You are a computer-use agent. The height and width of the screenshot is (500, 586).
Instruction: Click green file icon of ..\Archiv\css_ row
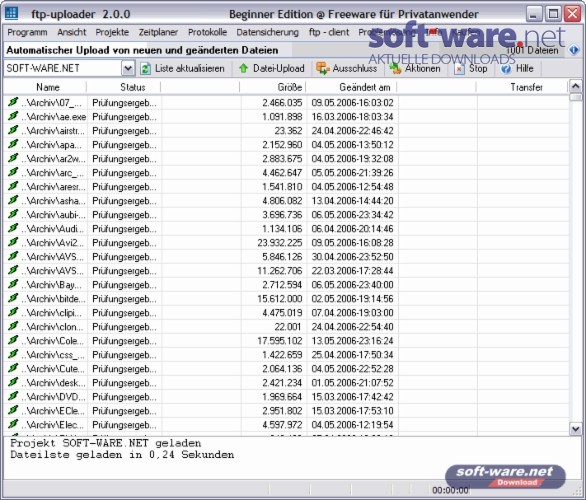point(13,354)
